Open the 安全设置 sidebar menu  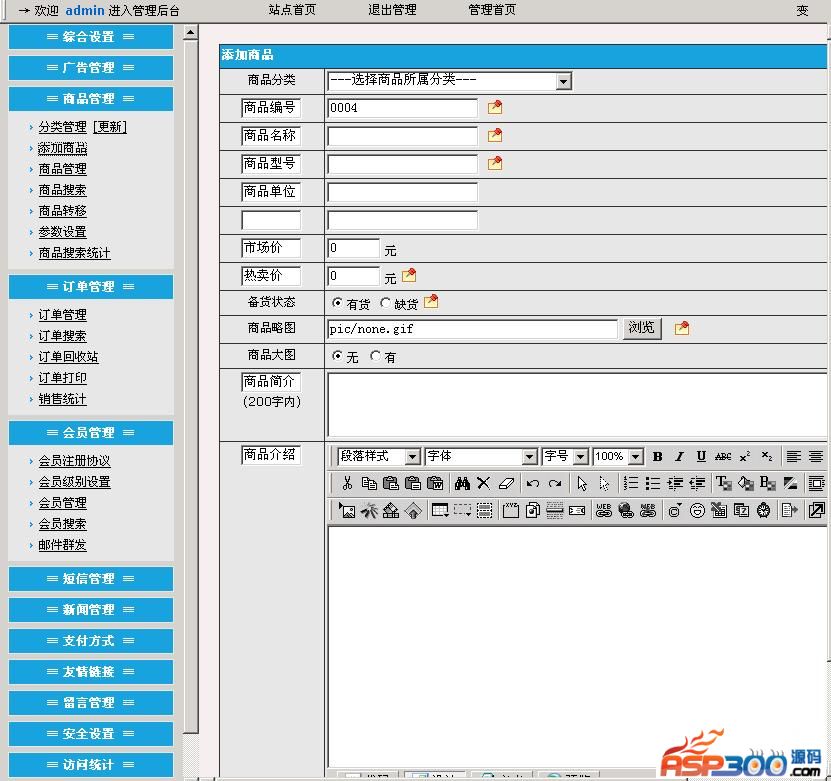tap(91, 734)
